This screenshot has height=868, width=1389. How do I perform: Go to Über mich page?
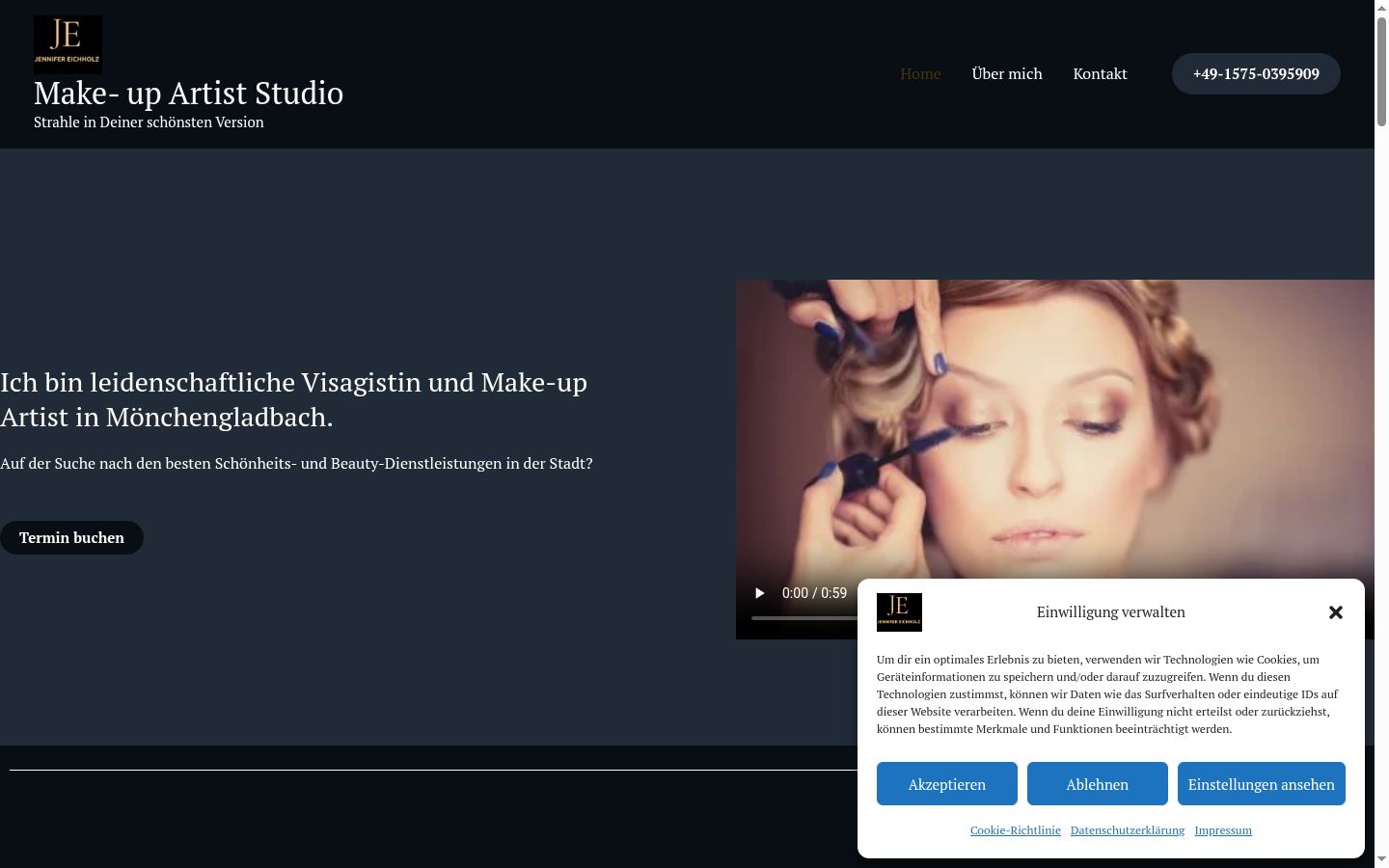1007,73
